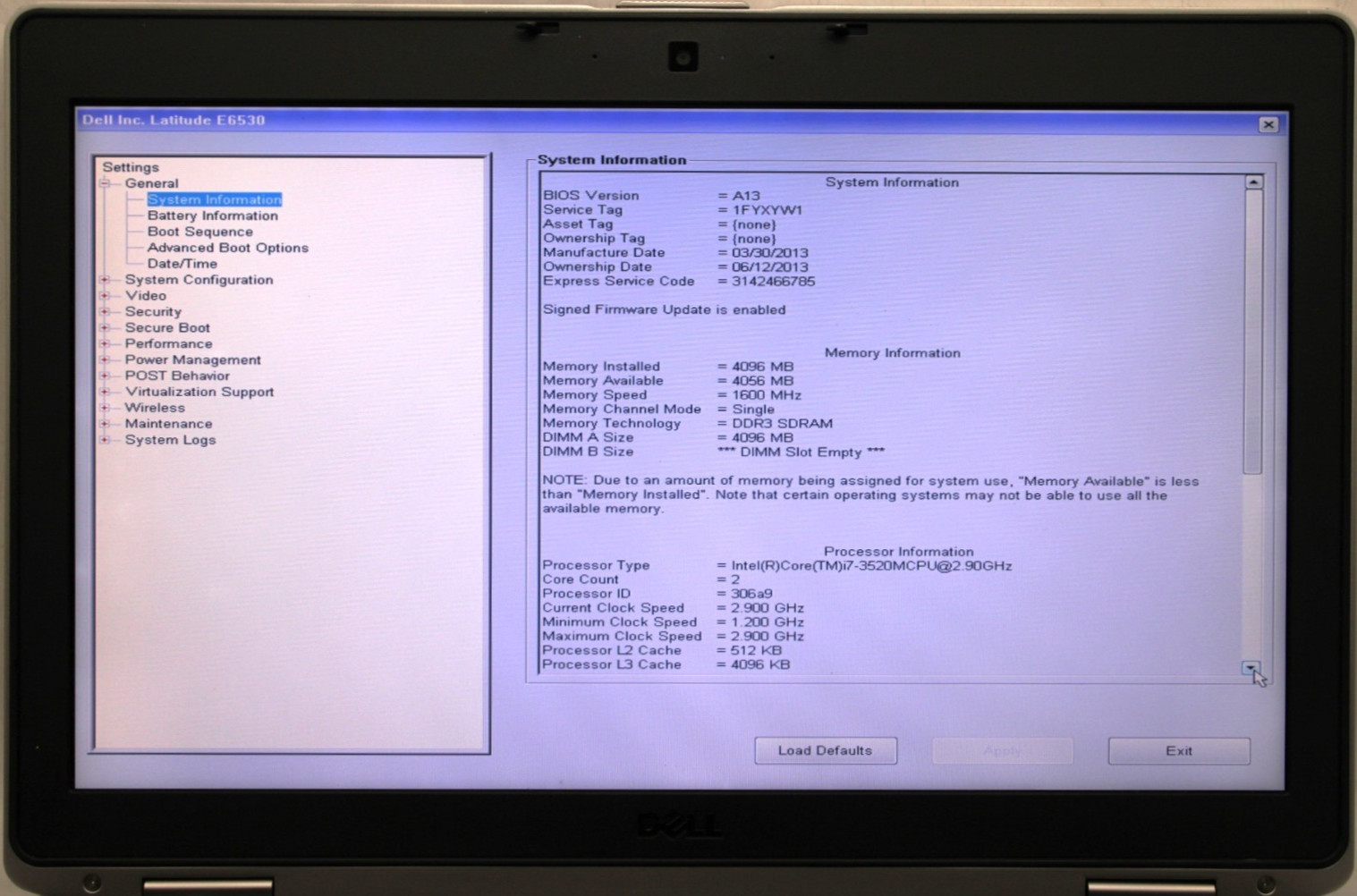The height and width of the screenshot is (896, 1357).
Task: Expand the Maintenance node
Action: tap(106, 424)
